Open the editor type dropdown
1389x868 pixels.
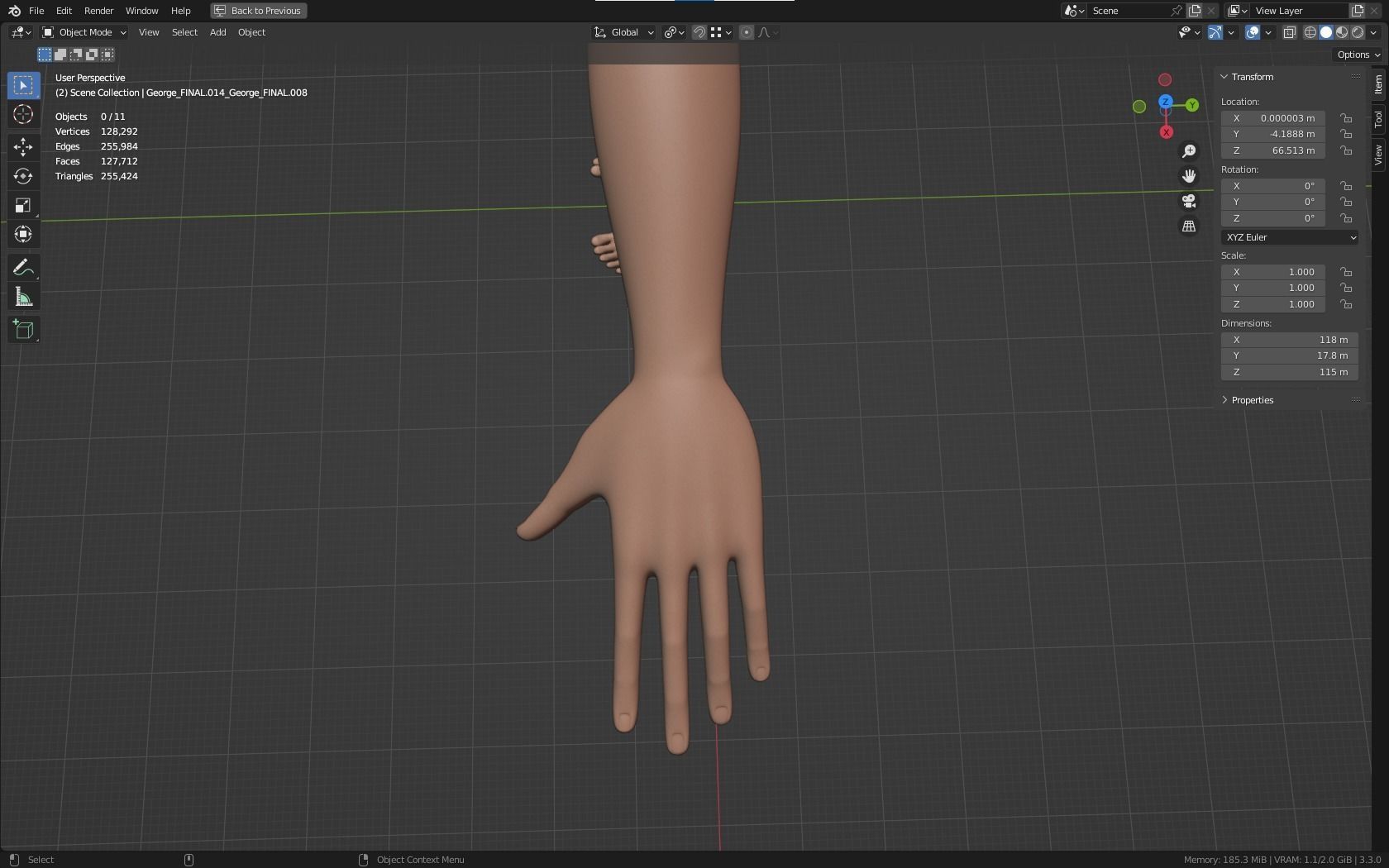click(21, 32)
